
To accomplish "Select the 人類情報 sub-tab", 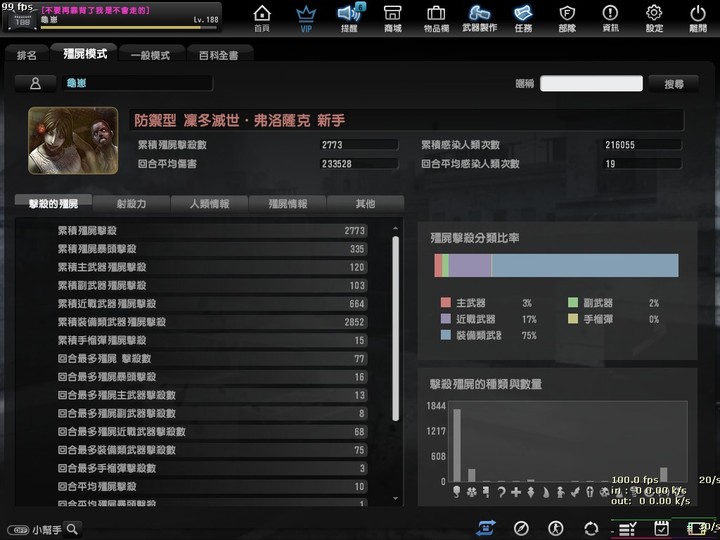I will (x=209, y=203).
